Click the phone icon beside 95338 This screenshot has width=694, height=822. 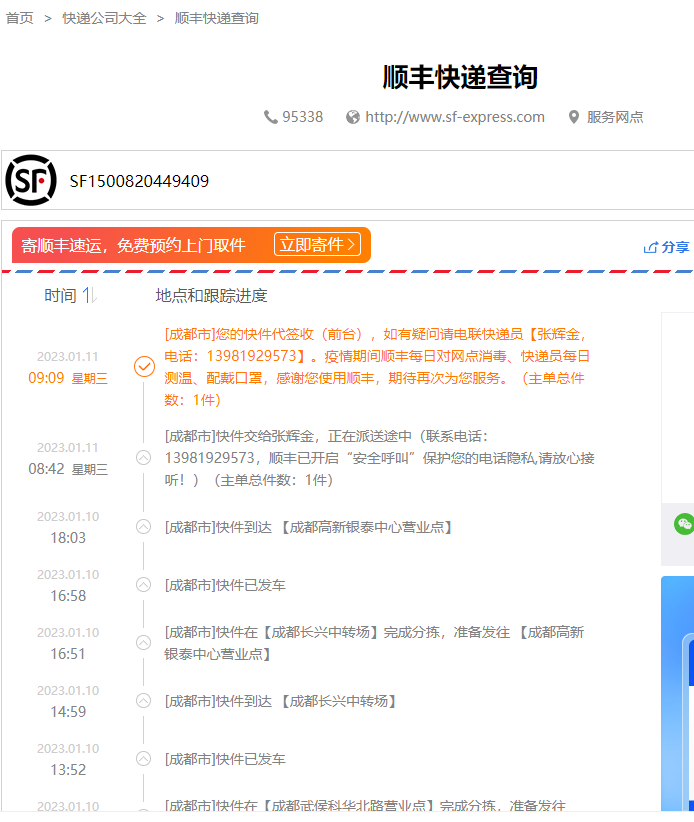pos(270,117)
